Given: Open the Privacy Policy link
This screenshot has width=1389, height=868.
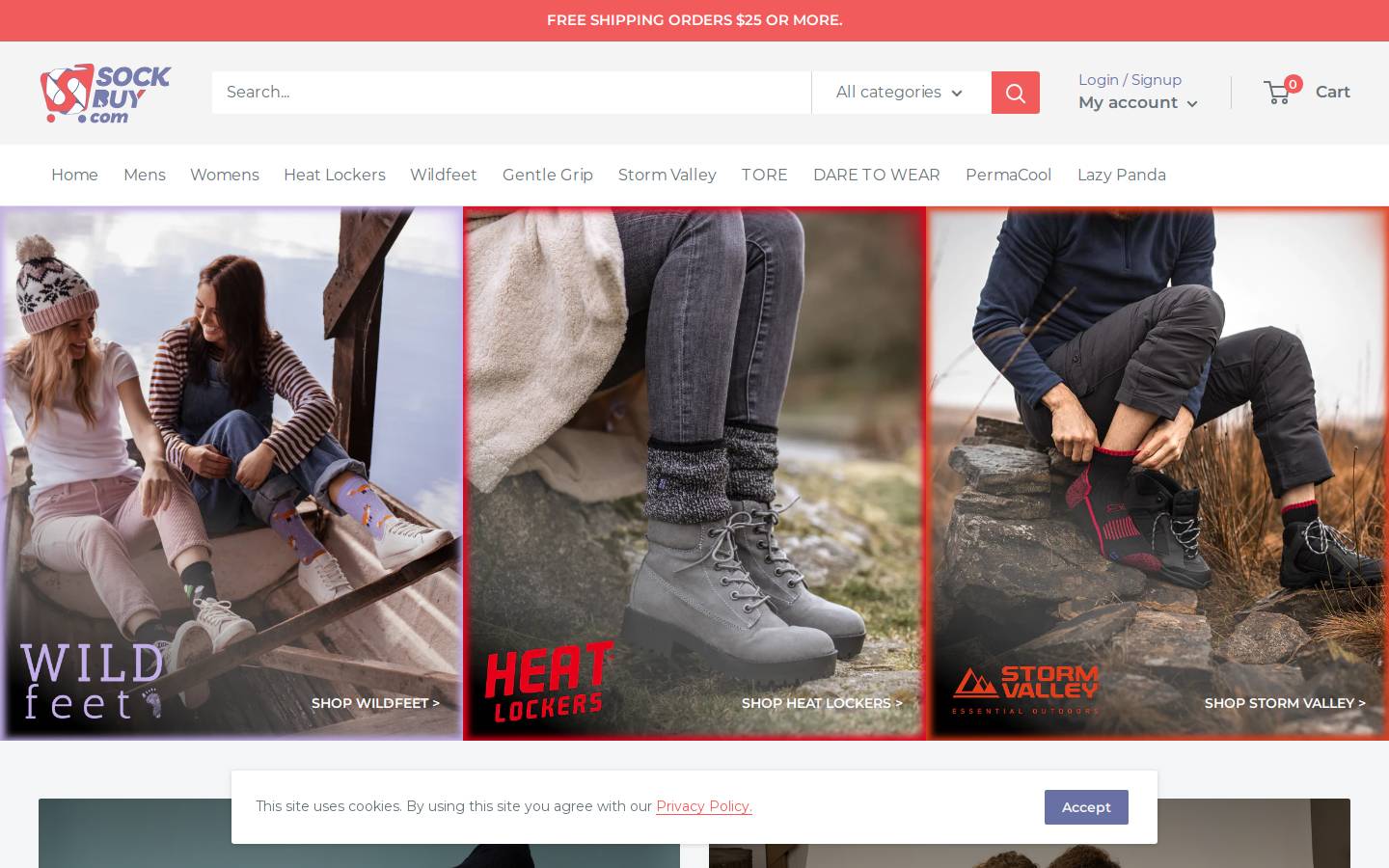Looking at the screenshot, I should pyautogui.click(x=704, y=806).
